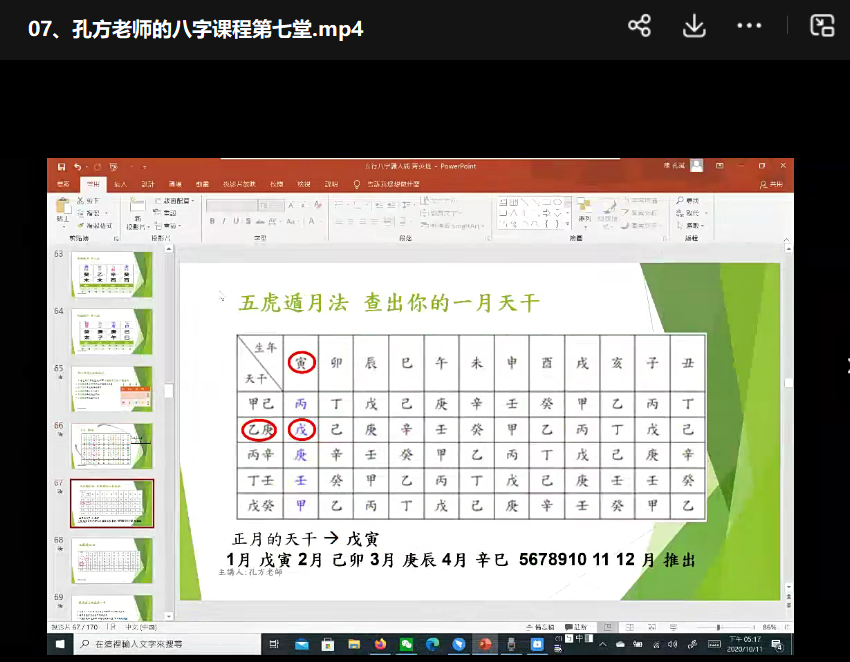The width and height of the screenshot is (850, 662).
Task: Click the Windows Start button
Action: pyautogui.click(x=60, y=644)
